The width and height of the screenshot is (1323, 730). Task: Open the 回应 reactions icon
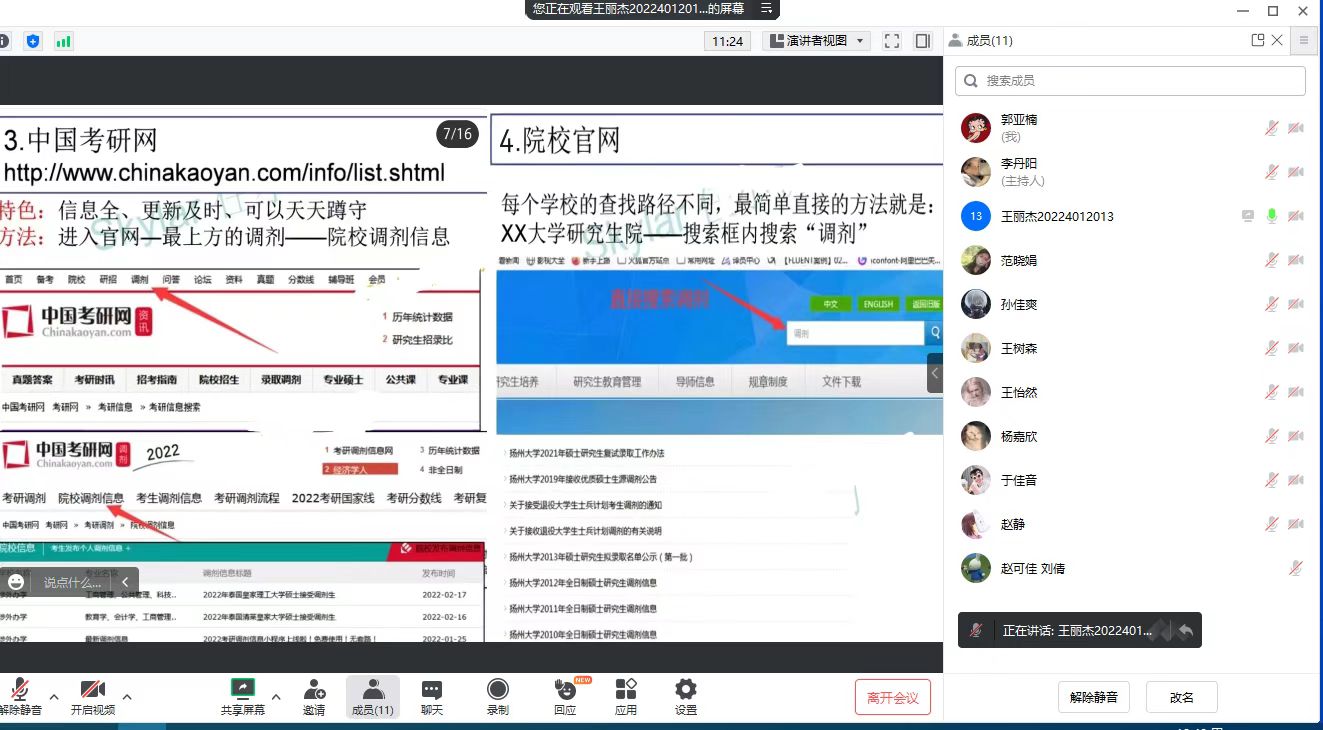click(x=565, y=690)
